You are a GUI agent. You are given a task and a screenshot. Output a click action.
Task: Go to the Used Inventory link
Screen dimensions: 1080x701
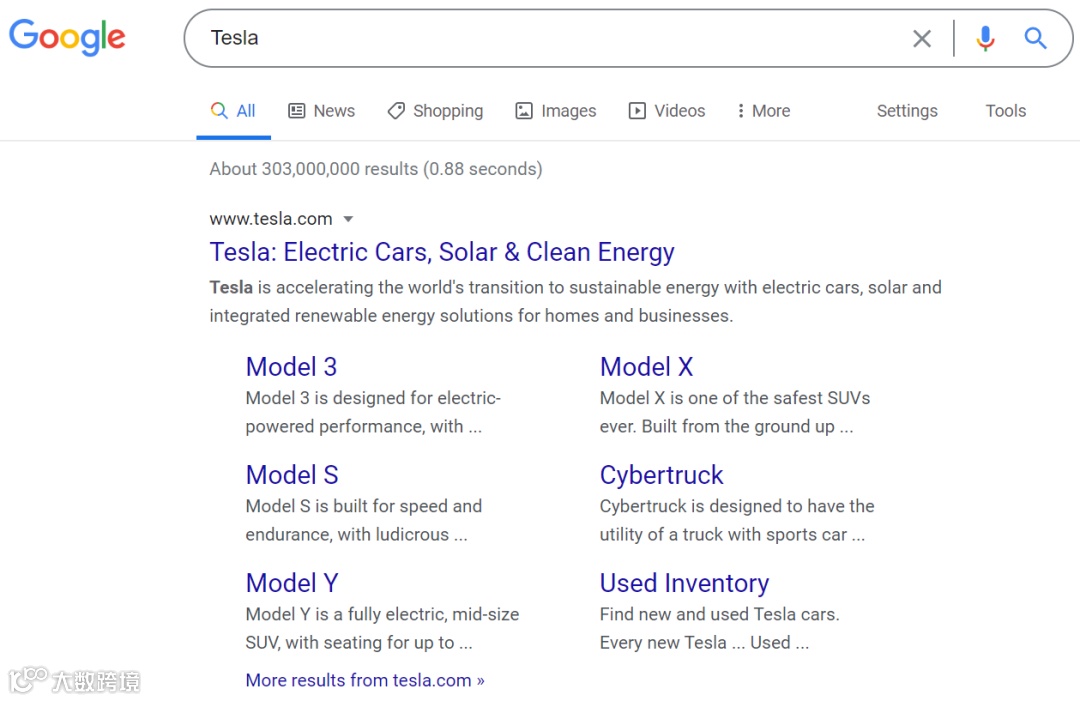(684, 583)
